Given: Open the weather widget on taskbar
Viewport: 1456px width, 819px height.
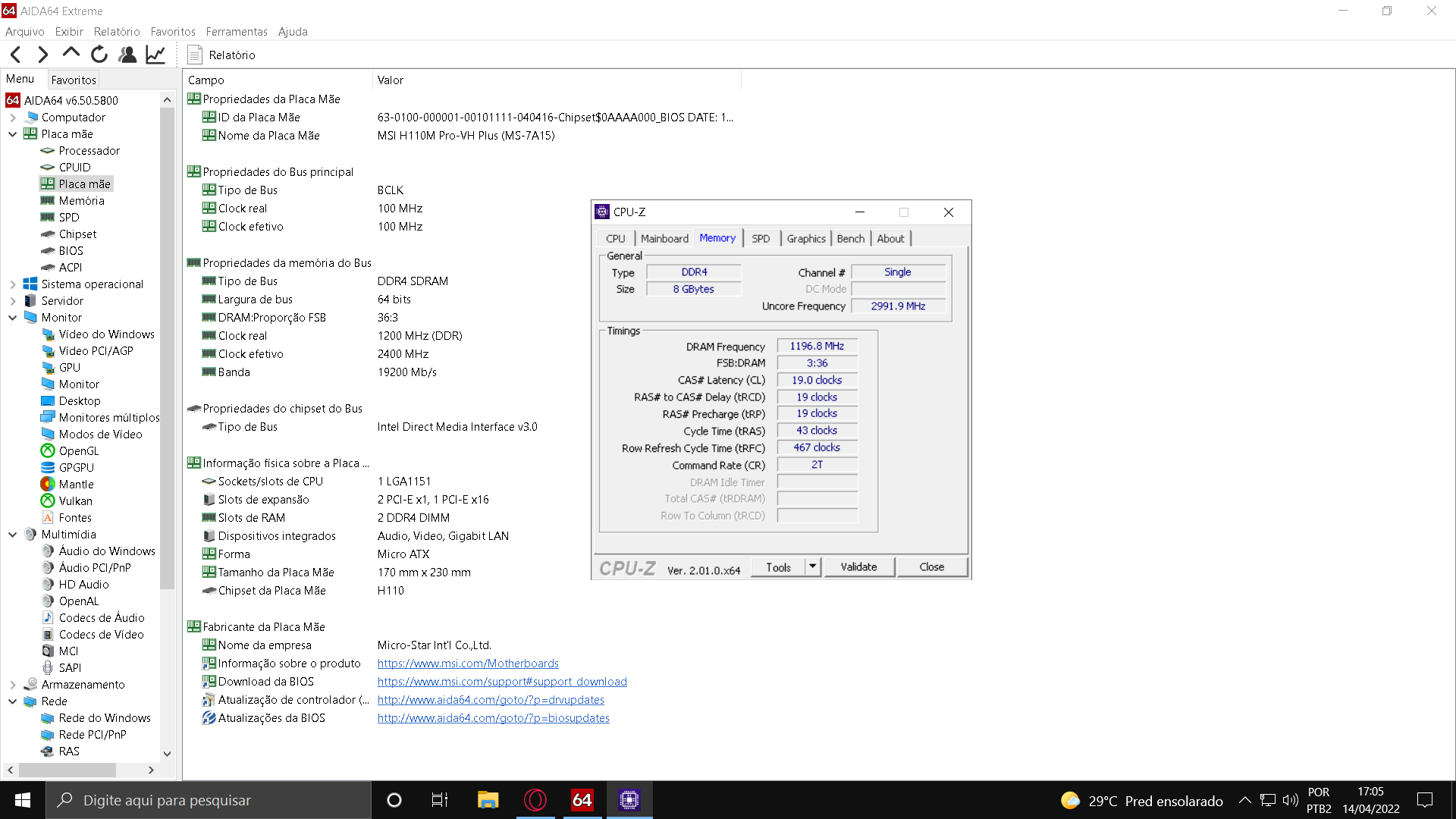Looking at the screenshot, I should coord(1142,801).
